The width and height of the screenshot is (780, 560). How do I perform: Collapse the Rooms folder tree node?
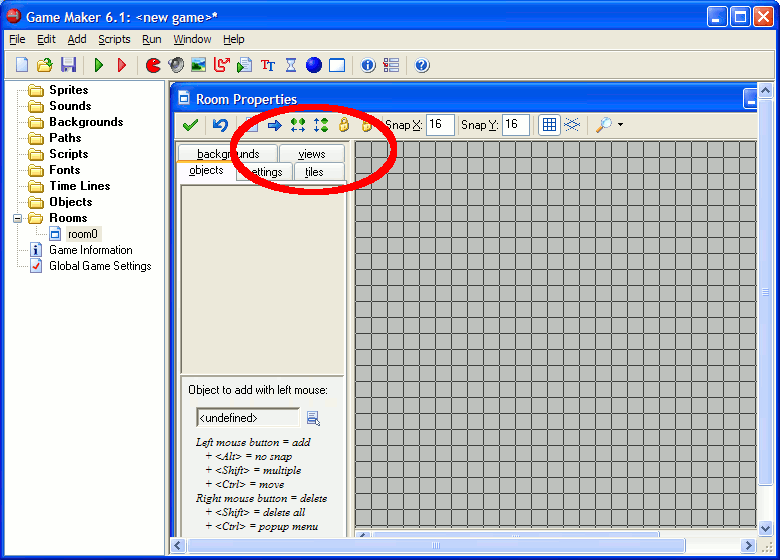18,218
